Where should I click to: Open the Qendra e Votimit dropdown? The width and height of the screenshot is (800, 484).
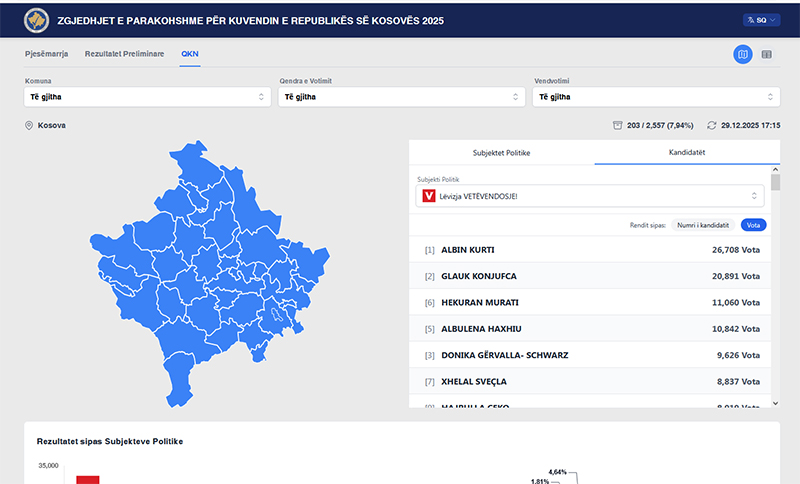(x=401, y=97)
